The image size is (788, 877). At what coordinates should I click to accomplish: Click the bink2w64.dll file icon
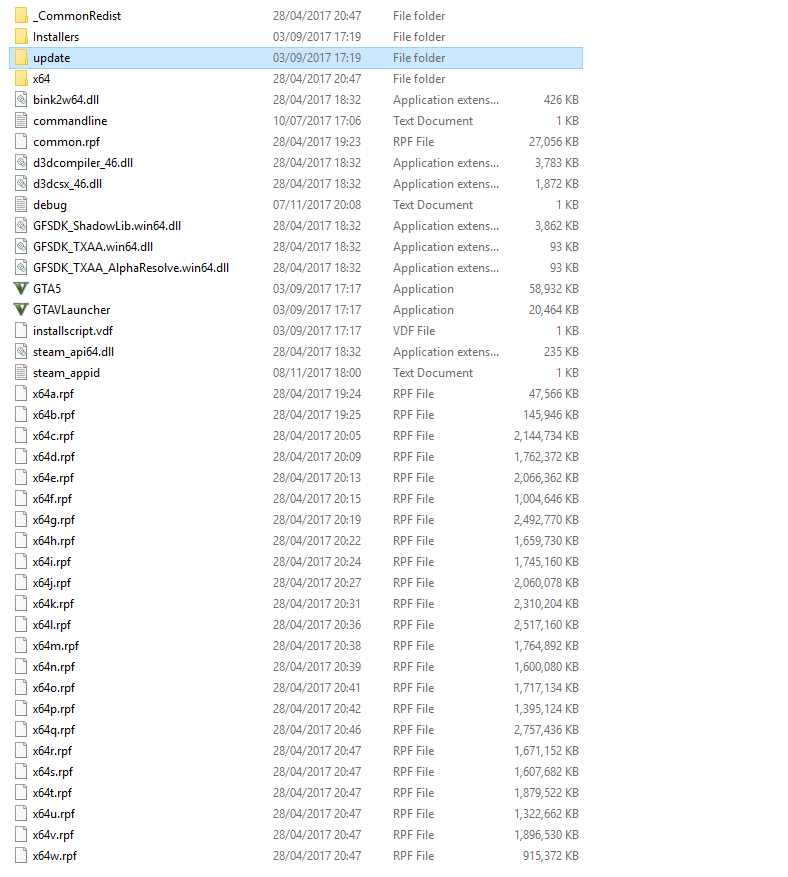tap(21, 100)
